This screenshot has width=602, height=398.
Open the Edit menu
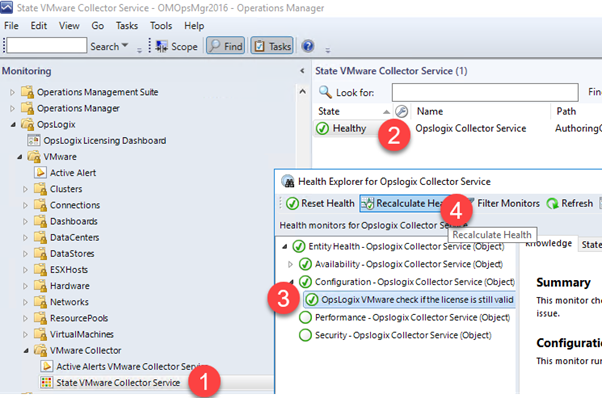click(x=39, y=26)
